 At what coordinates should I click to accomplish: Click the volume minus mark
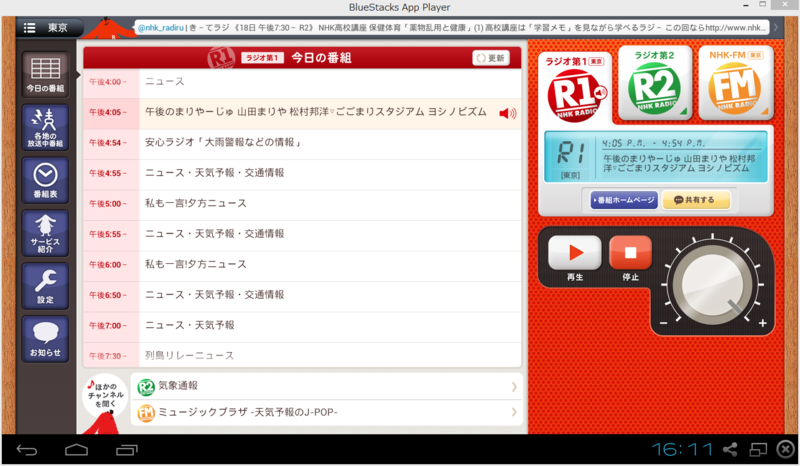[x=663, y=323]
